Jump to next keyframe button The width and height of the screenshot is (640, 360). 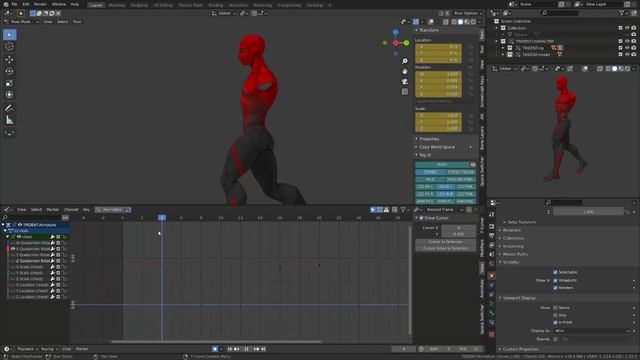[256, 349]
